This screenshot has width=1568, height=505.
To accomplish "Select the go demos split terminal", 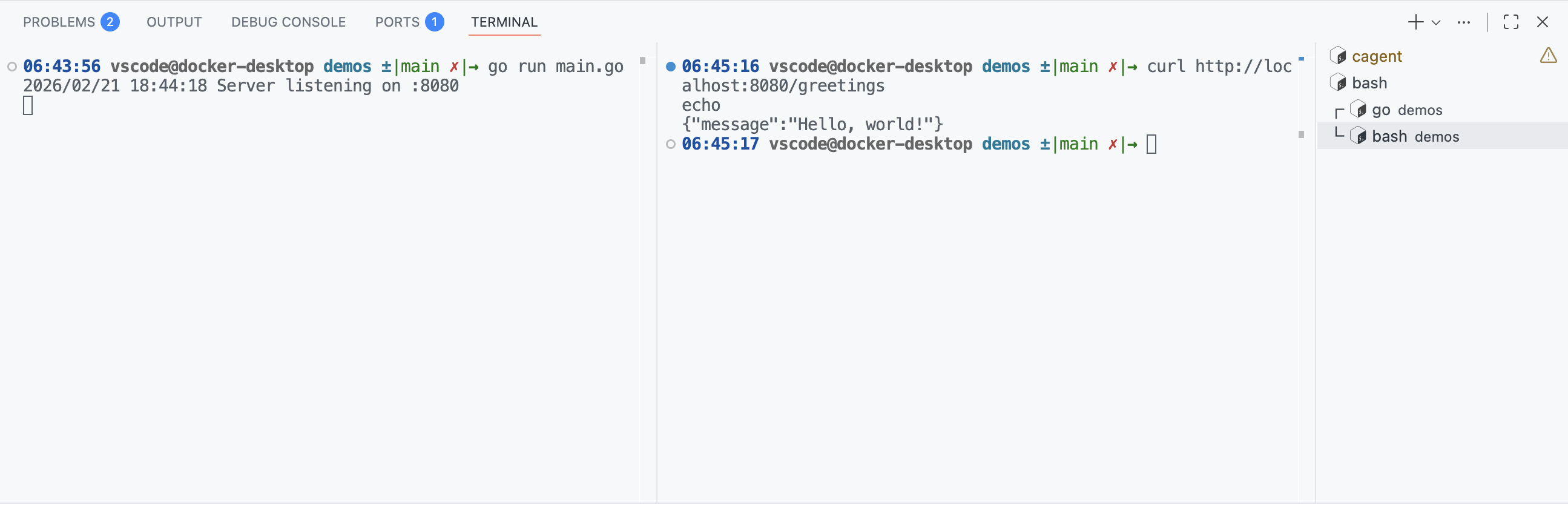I will (x=1407, y=110).
